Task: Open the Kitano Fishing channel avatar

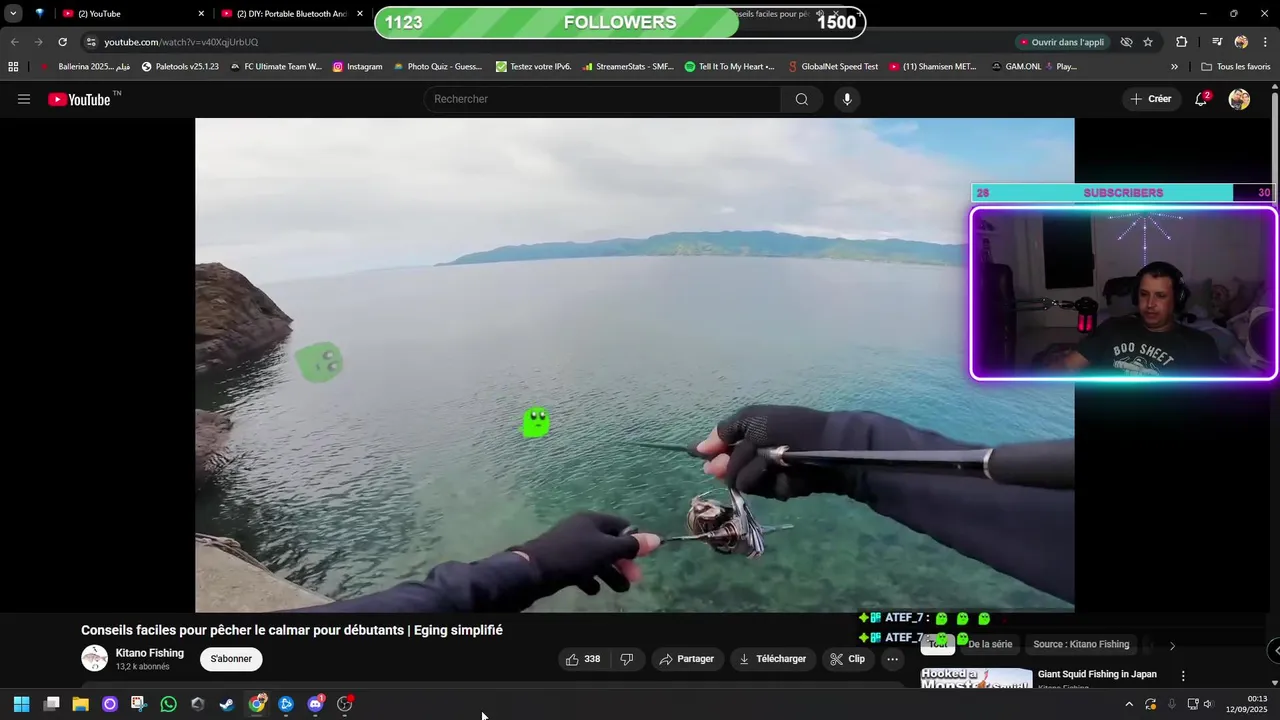Action: [94, 658]
